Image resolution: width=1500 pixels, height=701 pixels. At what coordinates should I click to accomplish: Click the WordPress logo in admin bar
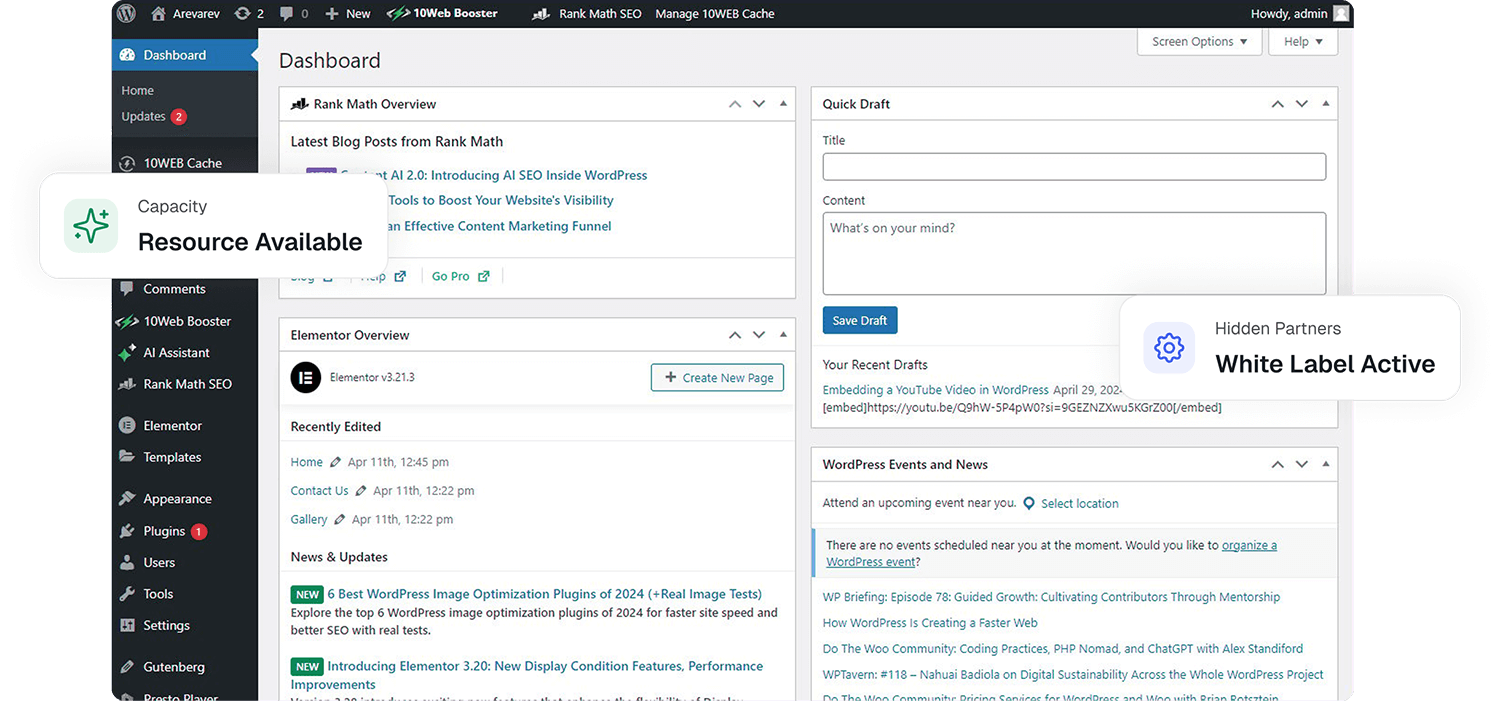pyautogui.click(x=126, y=14)
